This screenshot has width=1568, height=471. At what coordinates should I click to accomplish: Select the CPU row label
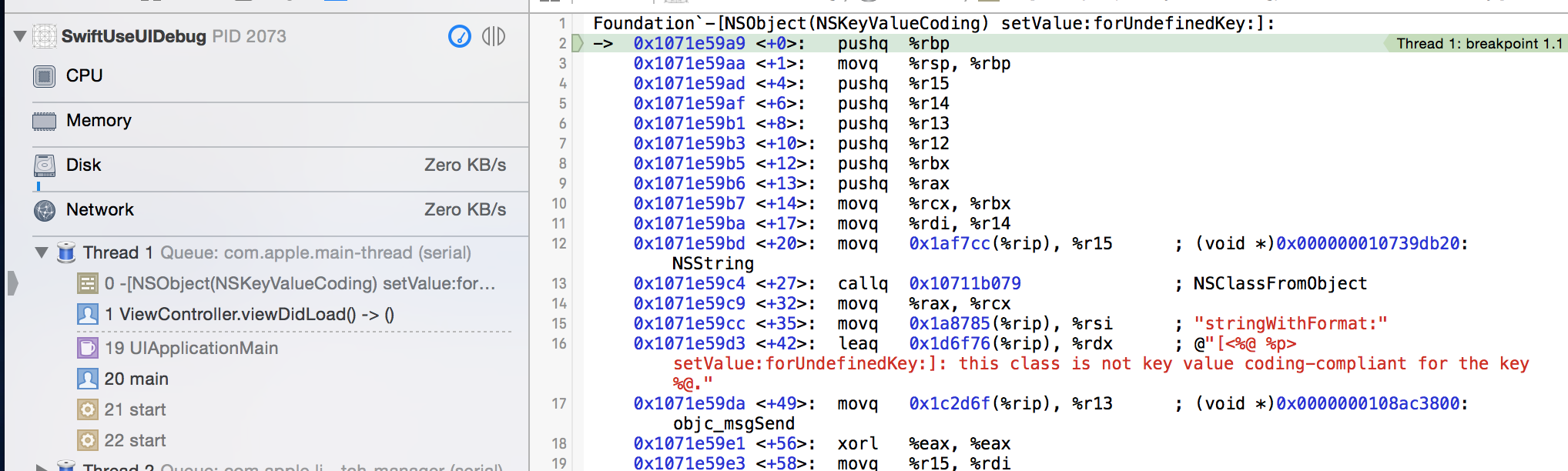tap(85, 75)
